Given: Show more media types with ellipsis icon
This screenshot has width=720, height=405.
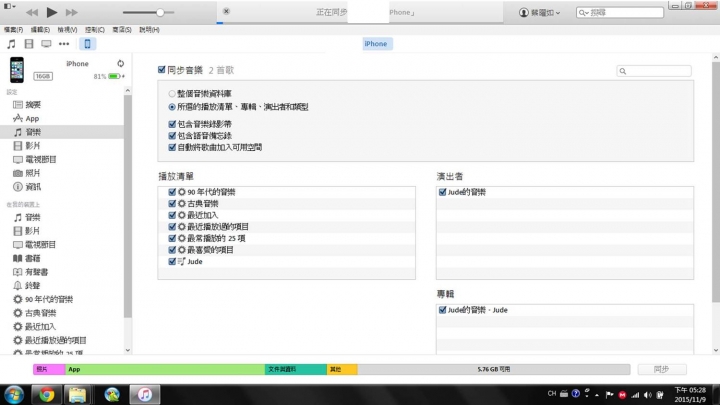Looking at the screenshot, I should pos(64,44).
